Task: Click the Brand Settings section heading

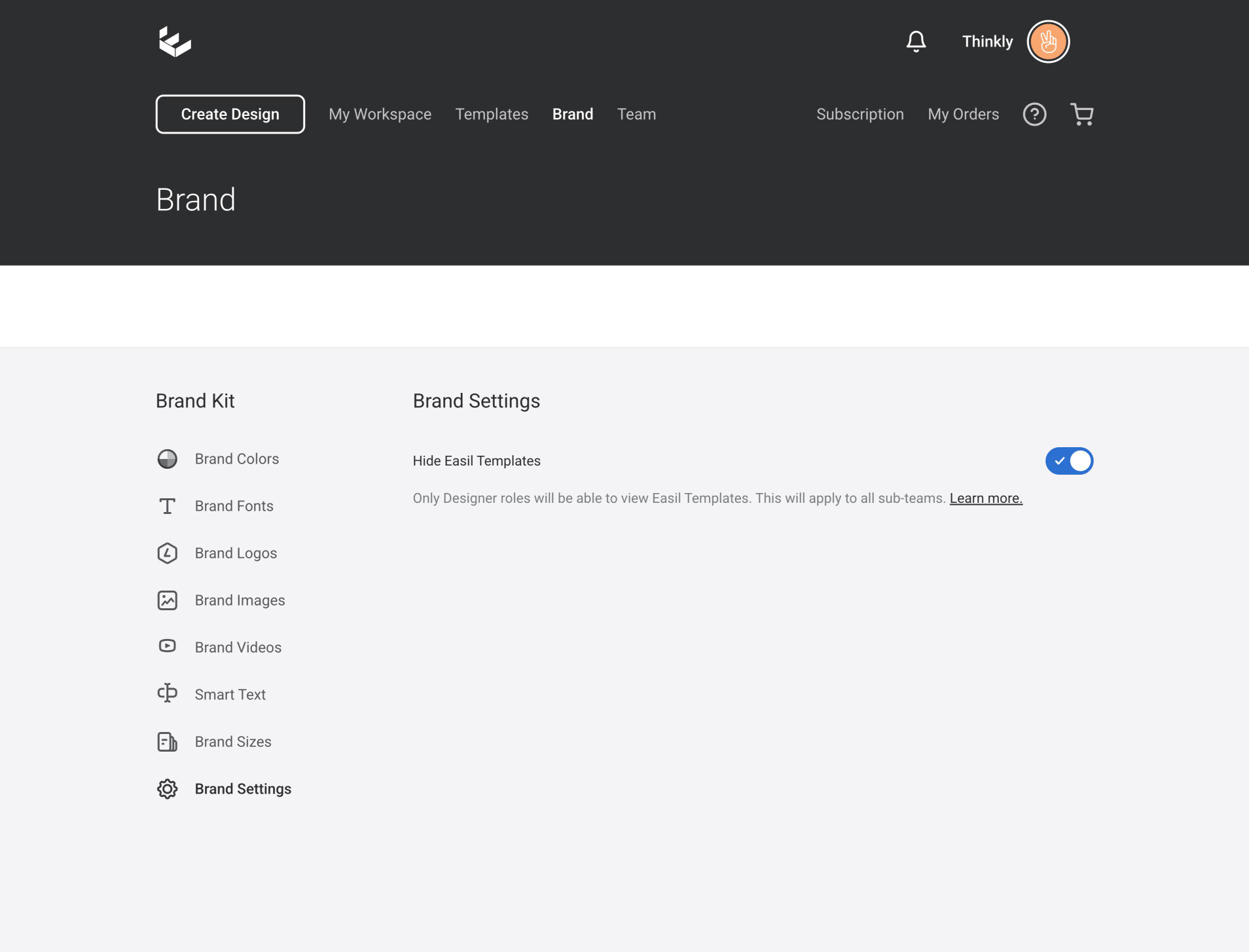Action: [477, 401]
